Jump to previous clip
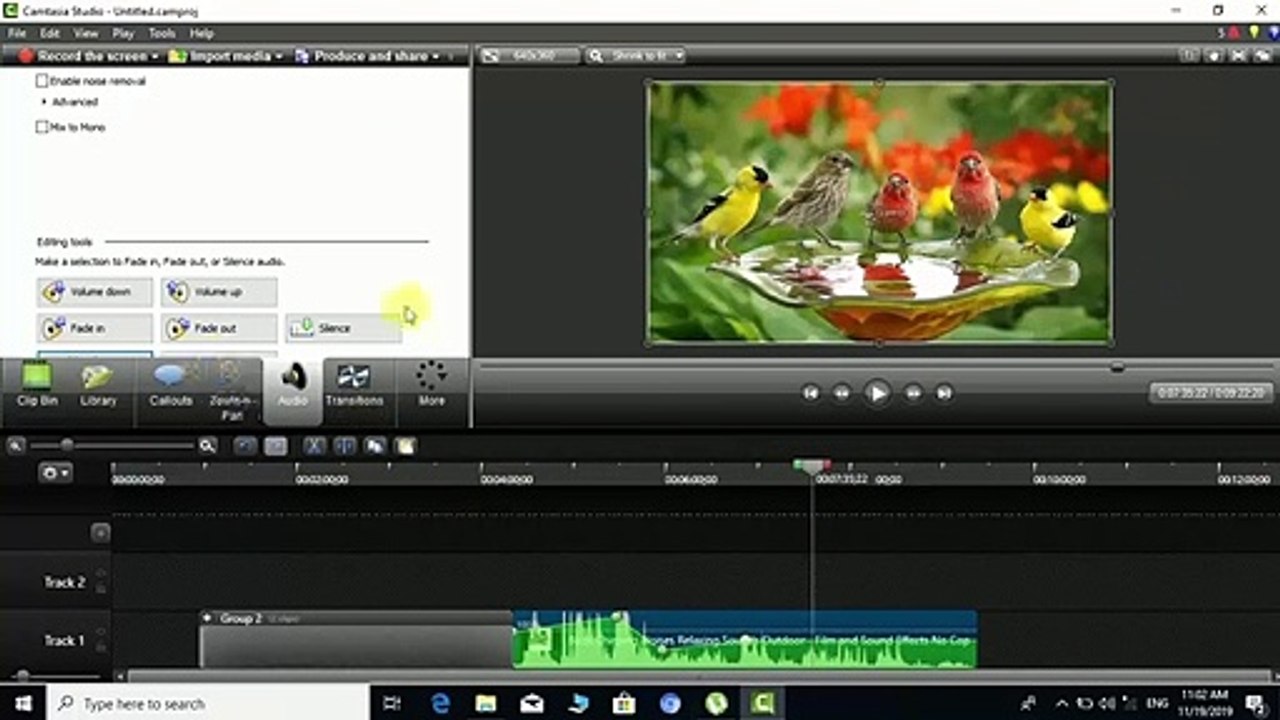 [x=811, y=393]
